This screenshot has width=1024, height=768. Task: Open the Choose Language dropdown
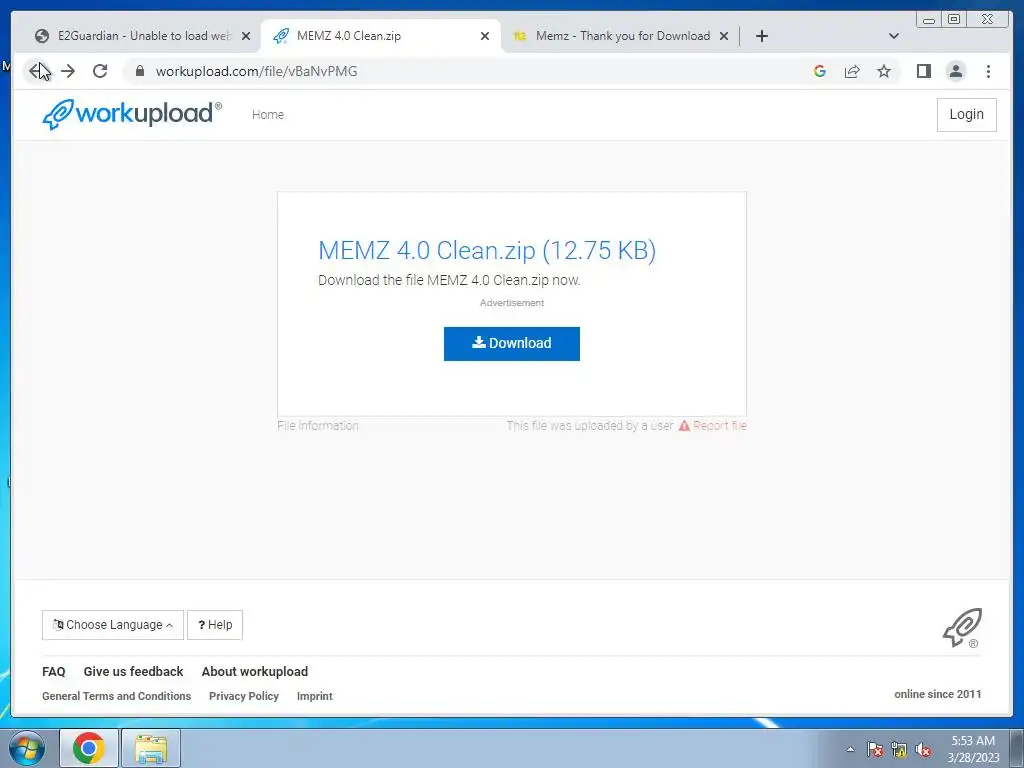113,625
